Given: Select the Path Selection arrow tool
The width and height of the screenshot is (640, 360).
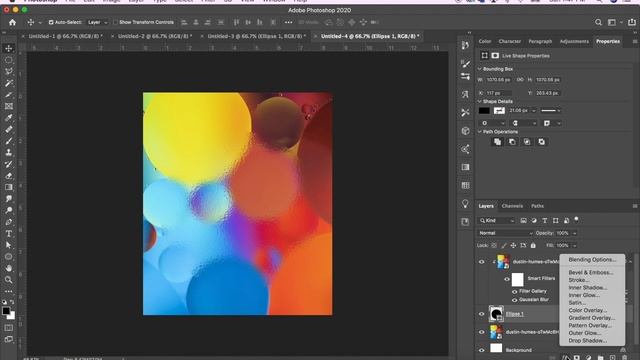Looking at the screenshot, I should [9, 245].
